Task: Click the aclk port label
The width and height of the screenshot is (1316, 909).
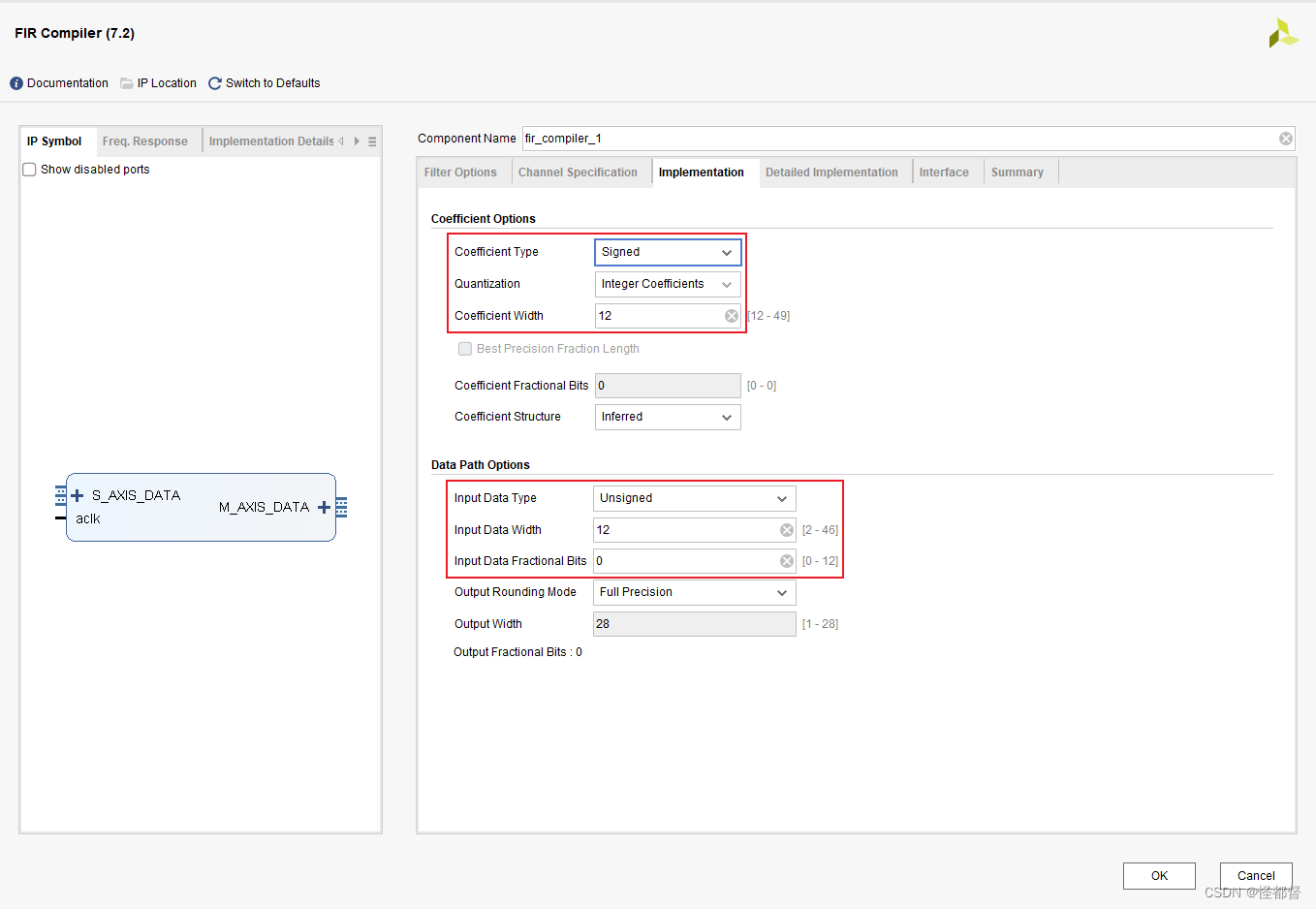Action: pyautogui.click(x=88, y=519)
